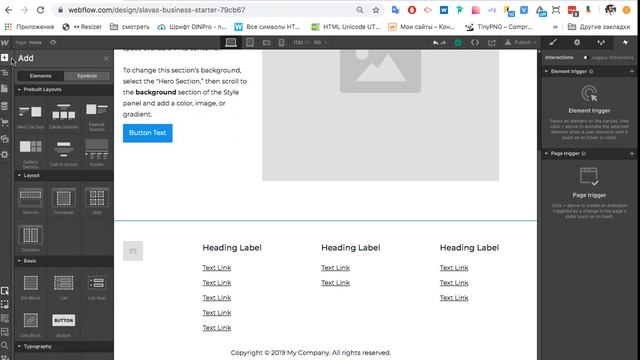Collapse Prebuilt Layouts group
The image size is (640, 360).
[x=19, y=89]
